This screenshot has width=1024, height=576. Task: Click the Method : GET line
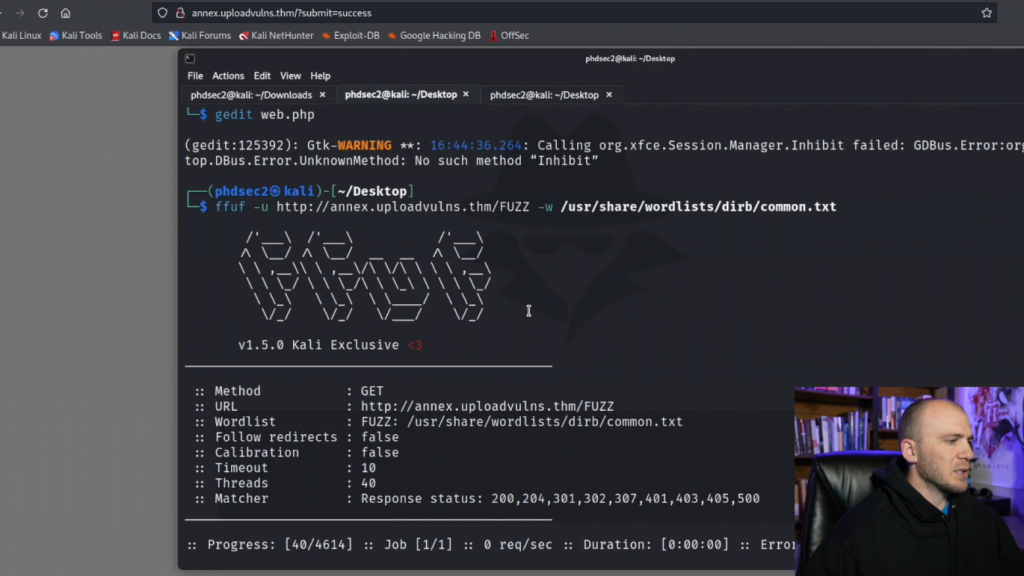point(289,391)
